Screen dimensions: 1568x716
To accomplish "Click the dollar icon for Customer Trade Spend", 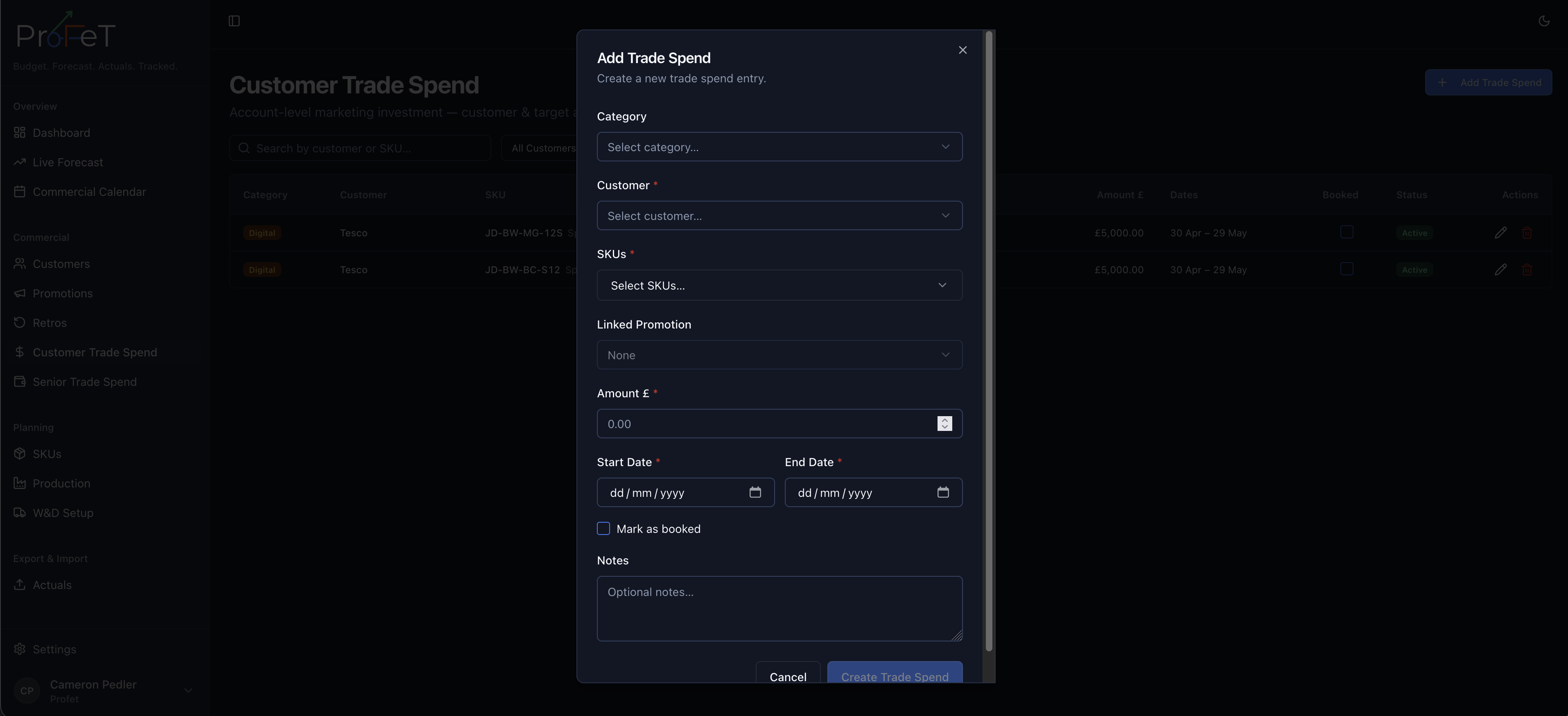I will click(20, 352).
